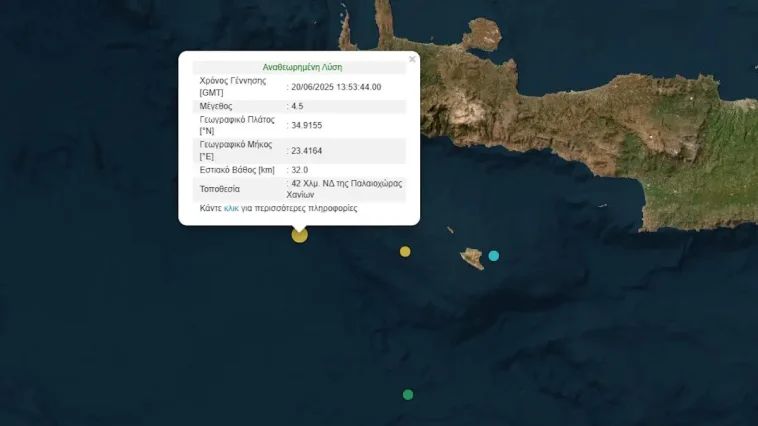Click the 'Εστιακό Βάθος [km]' label
Image resolution: width=758 pixels, height=426 pixels.
(x=237, y=170)
